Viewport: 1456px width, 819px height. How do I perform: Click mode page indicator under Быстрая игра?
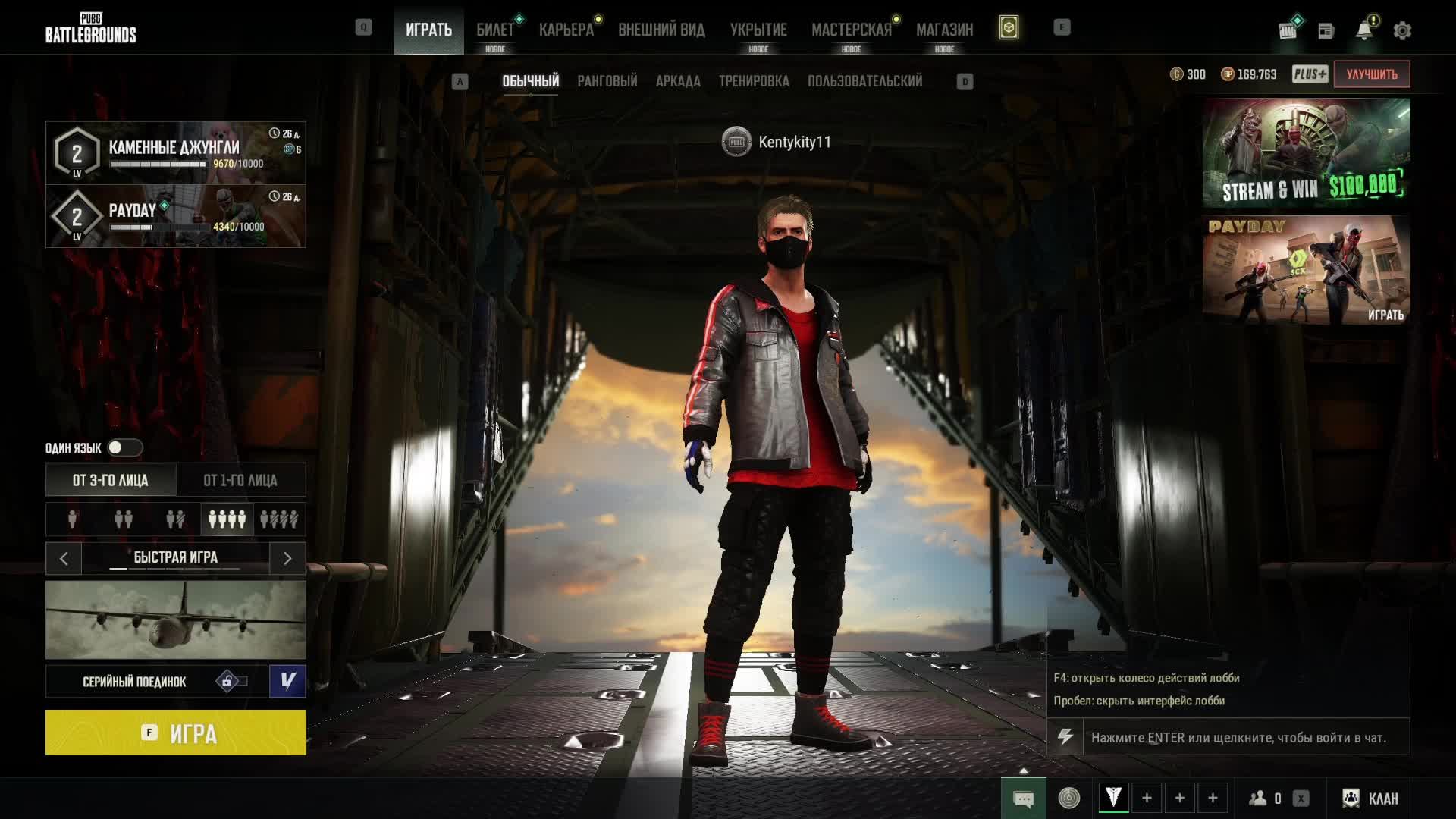coord(175,568)
